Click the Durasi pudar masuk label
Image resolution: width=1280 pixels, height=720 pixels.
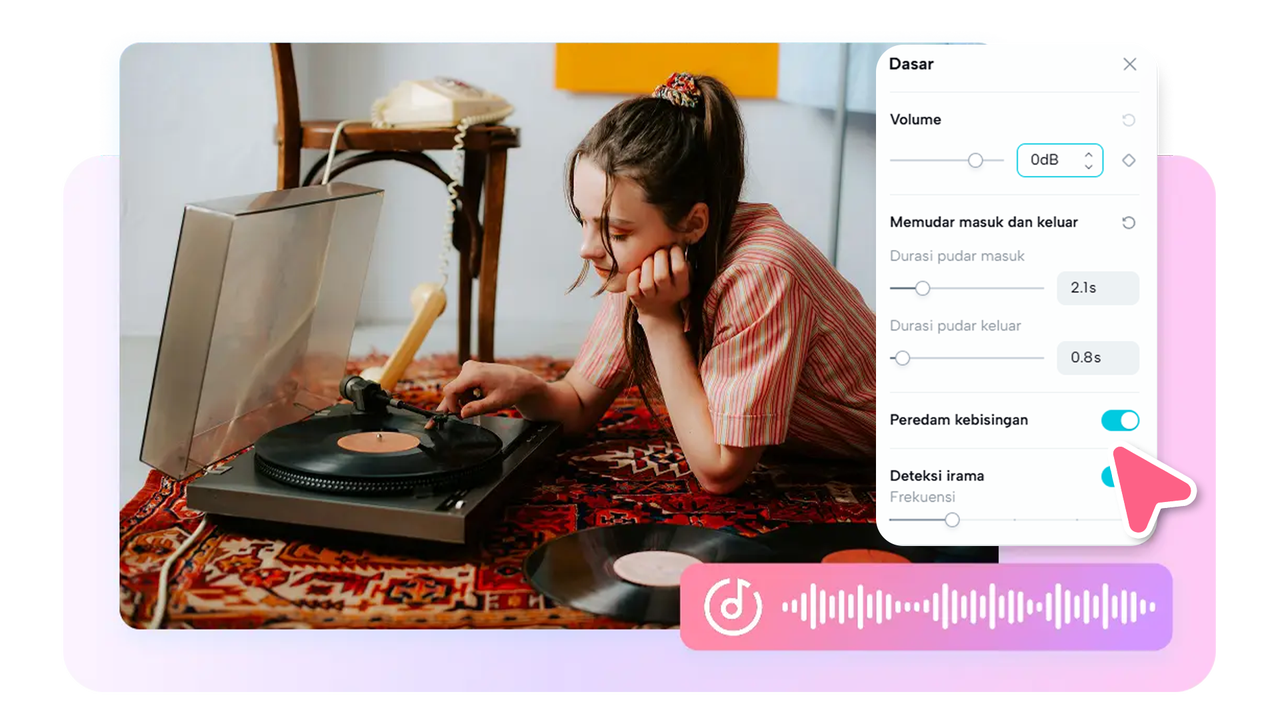[957, 256]
